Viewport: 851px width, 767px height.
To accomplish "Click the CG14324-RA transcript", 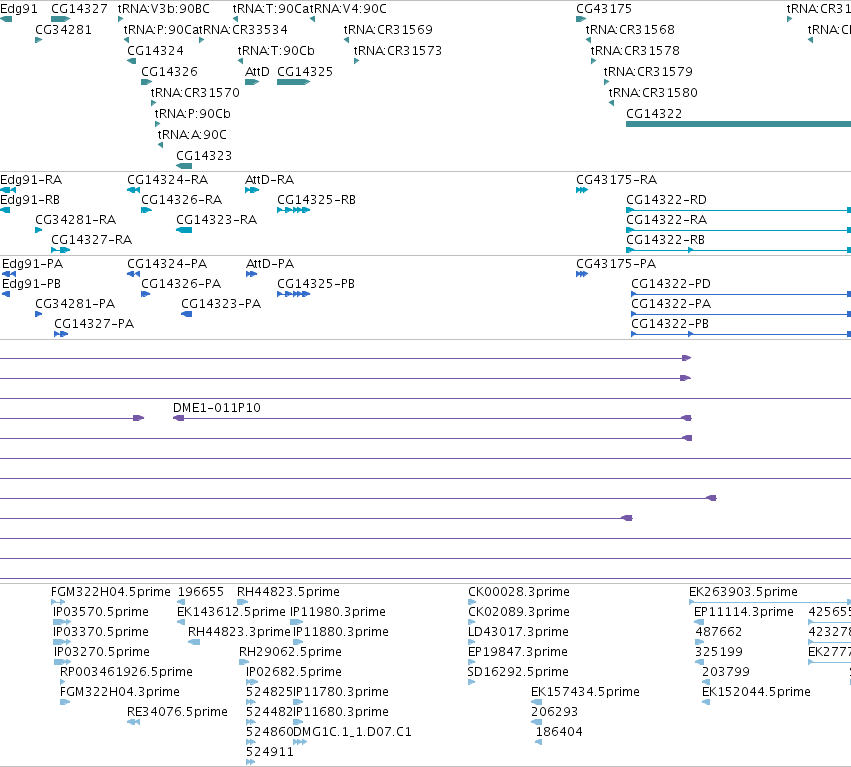I will [x=134, y=190].
